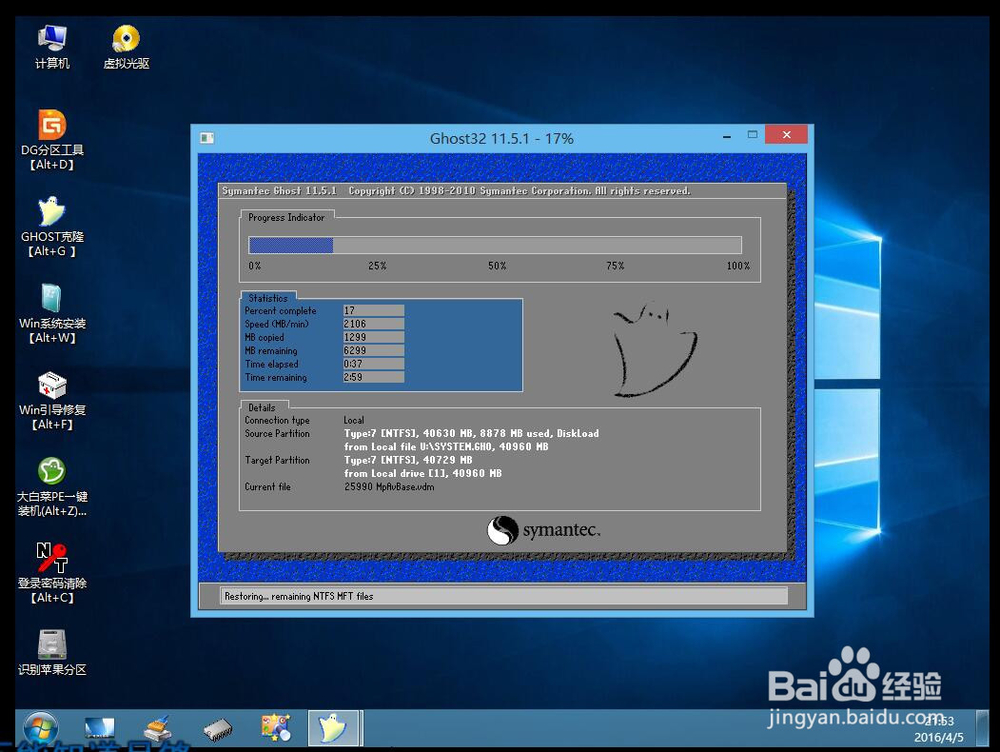Click the Ghost32 window system menu icon
Screen dimensions: 1000x752
click(207, 138)
